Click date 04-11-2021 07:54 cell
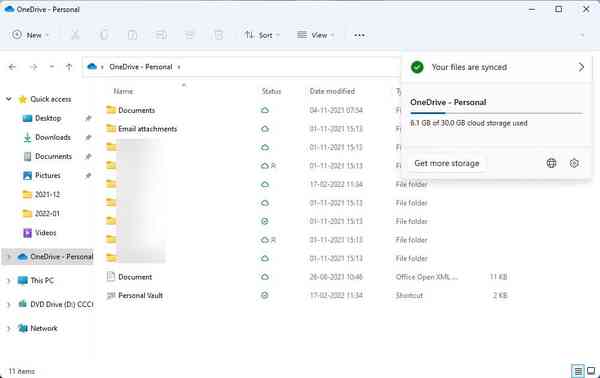 pyautogui.click(x=336, y=110)
